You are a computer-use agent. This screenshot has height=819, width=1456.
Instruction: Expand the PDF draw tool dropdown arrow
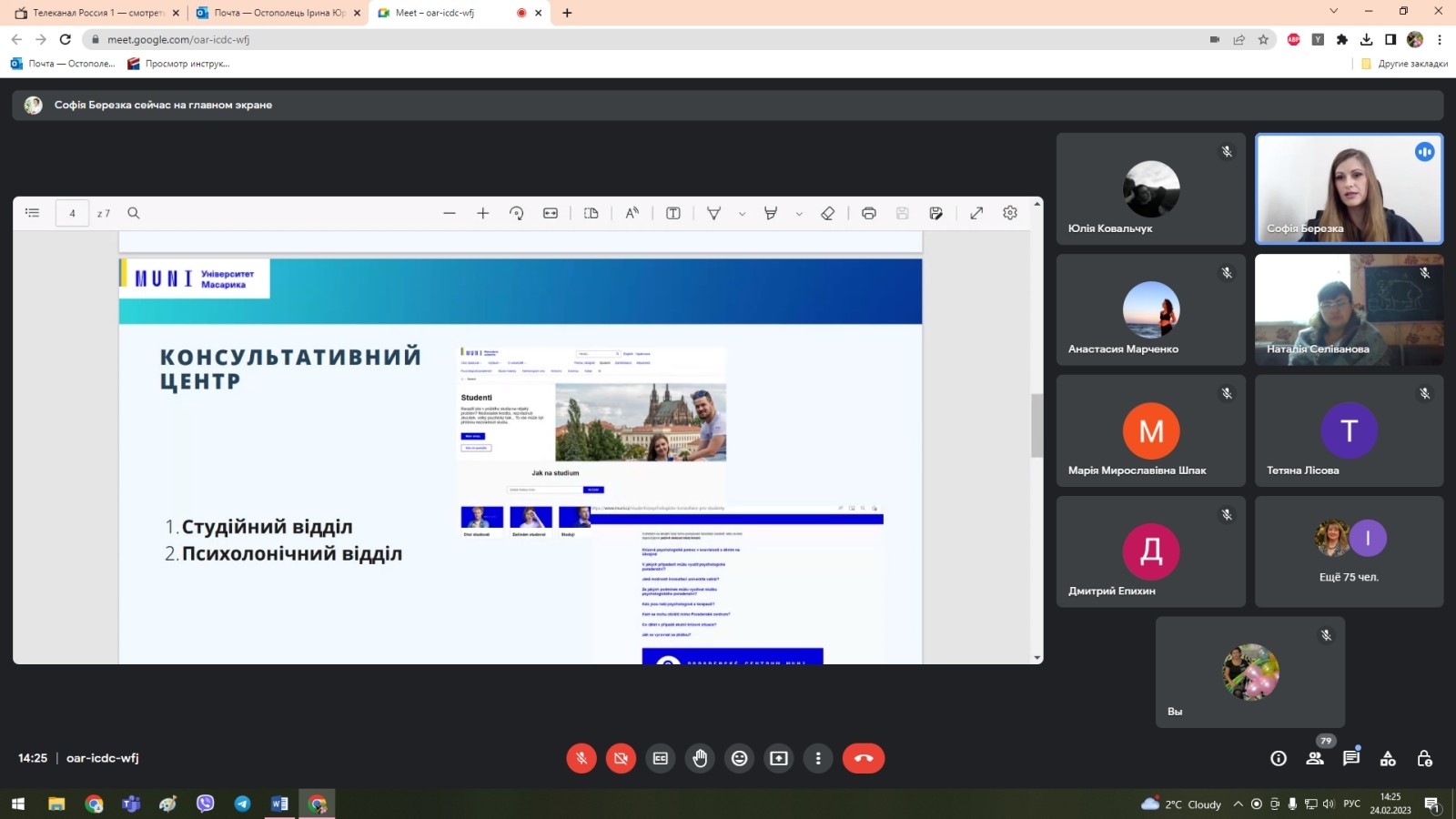(742, 214)
